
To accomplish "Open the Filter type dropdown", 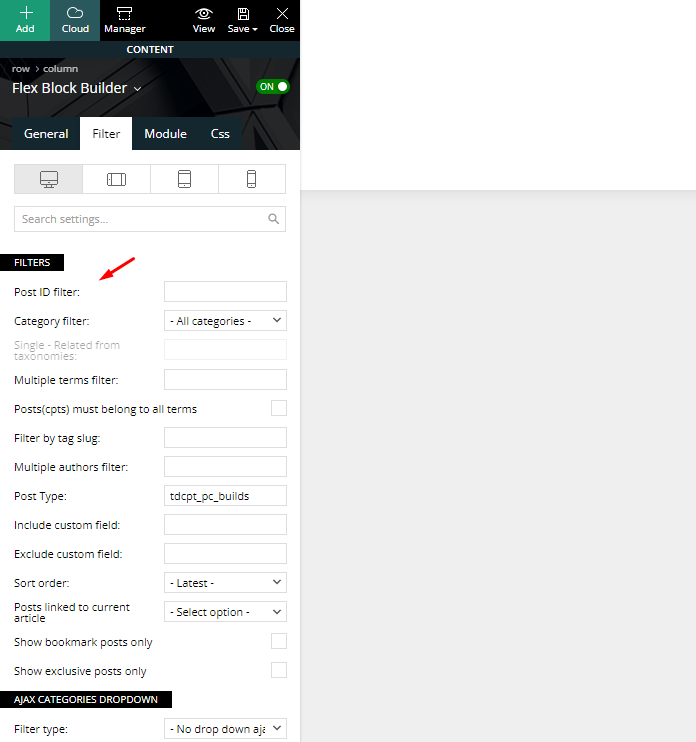I will click(225, 729).
